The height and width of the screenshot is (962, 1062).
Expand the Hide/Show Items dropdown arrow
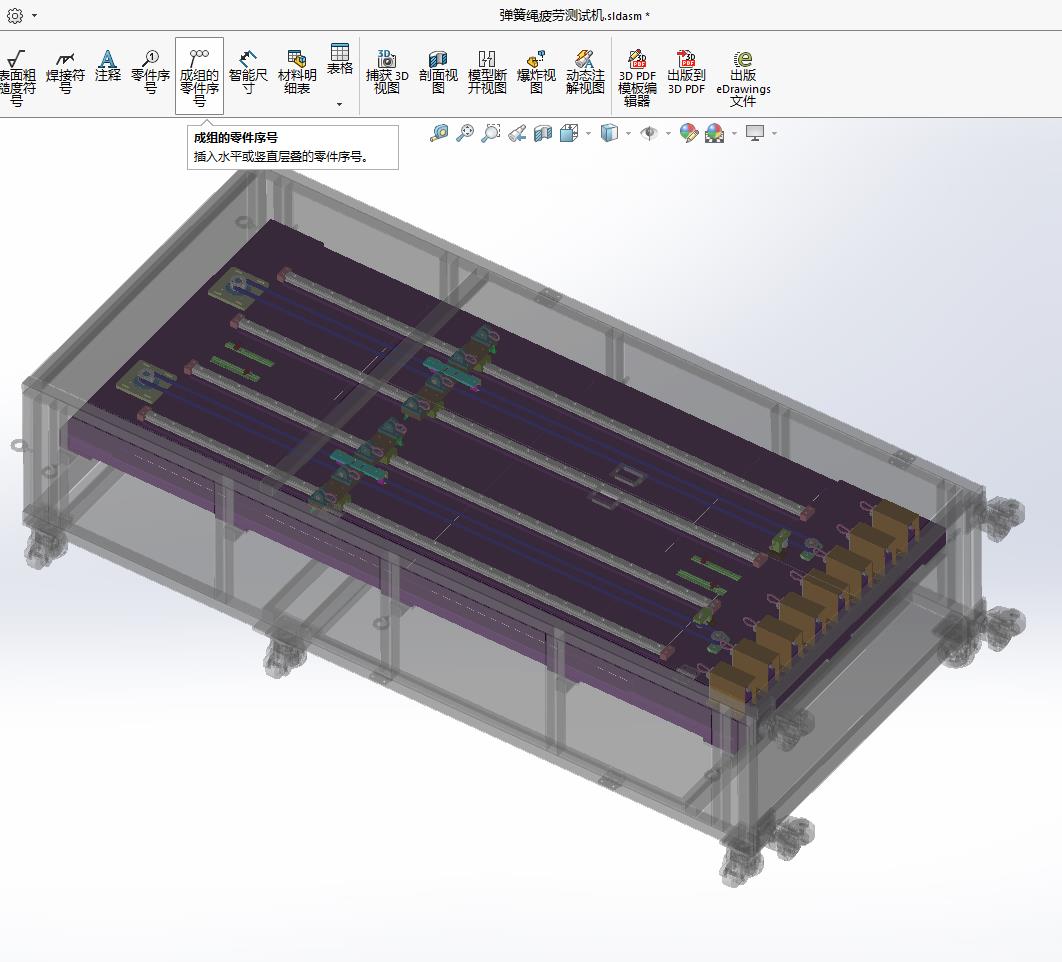click(668, 133)
